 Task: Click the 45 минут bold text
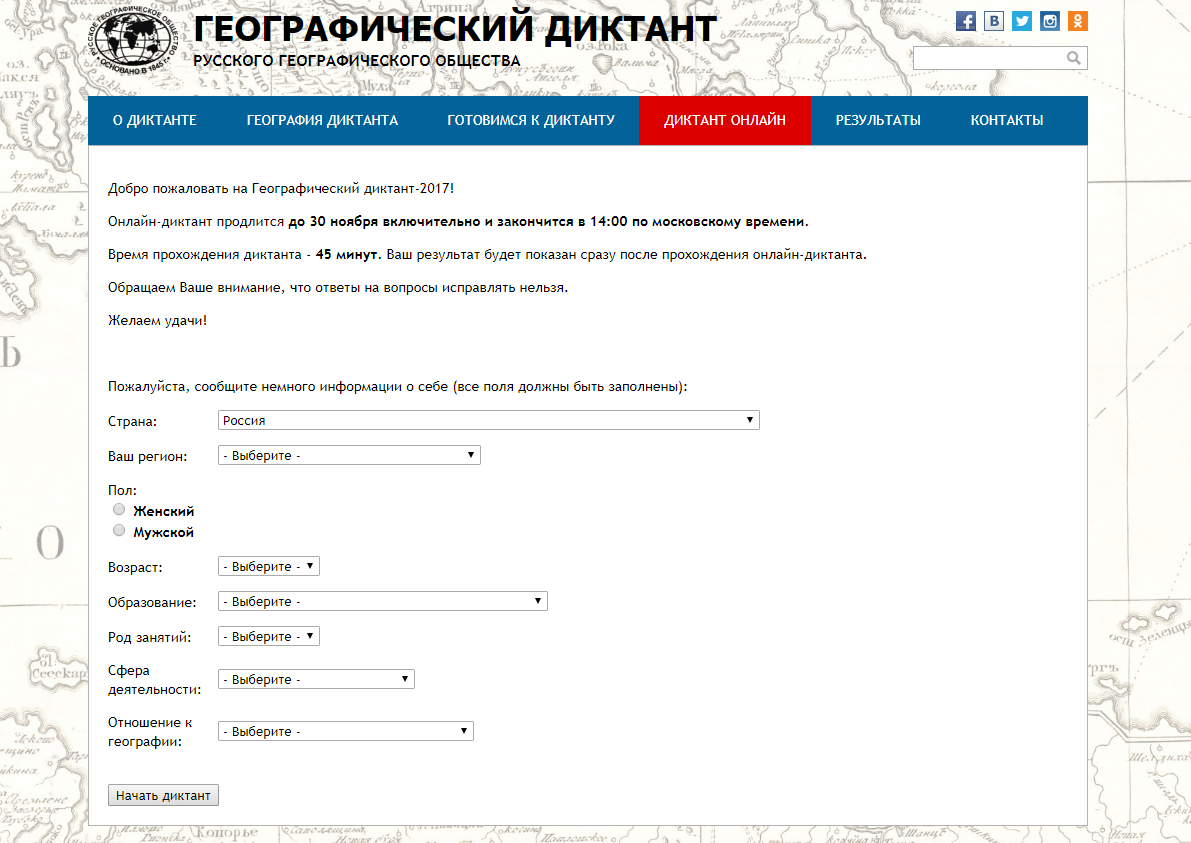pyautogui.click(x=346, y=254)
